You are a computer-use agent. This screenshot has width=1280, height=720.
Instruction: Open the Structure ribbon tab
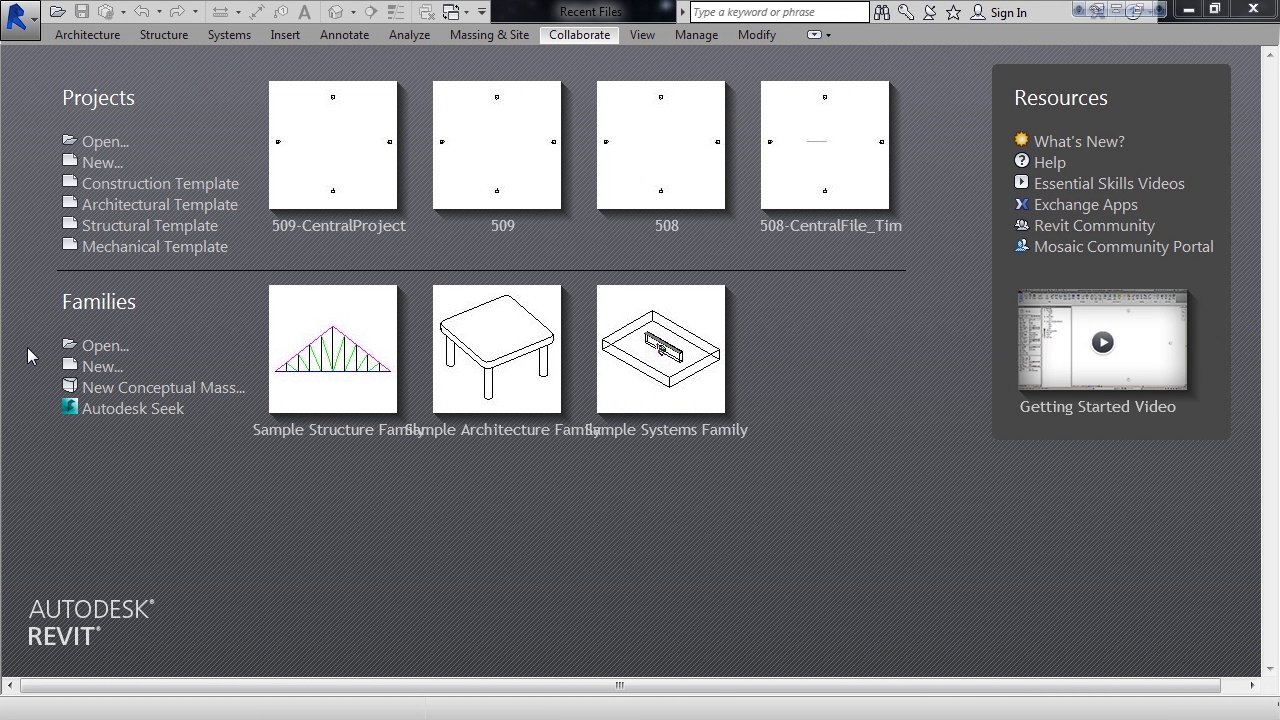coord(164,35)
